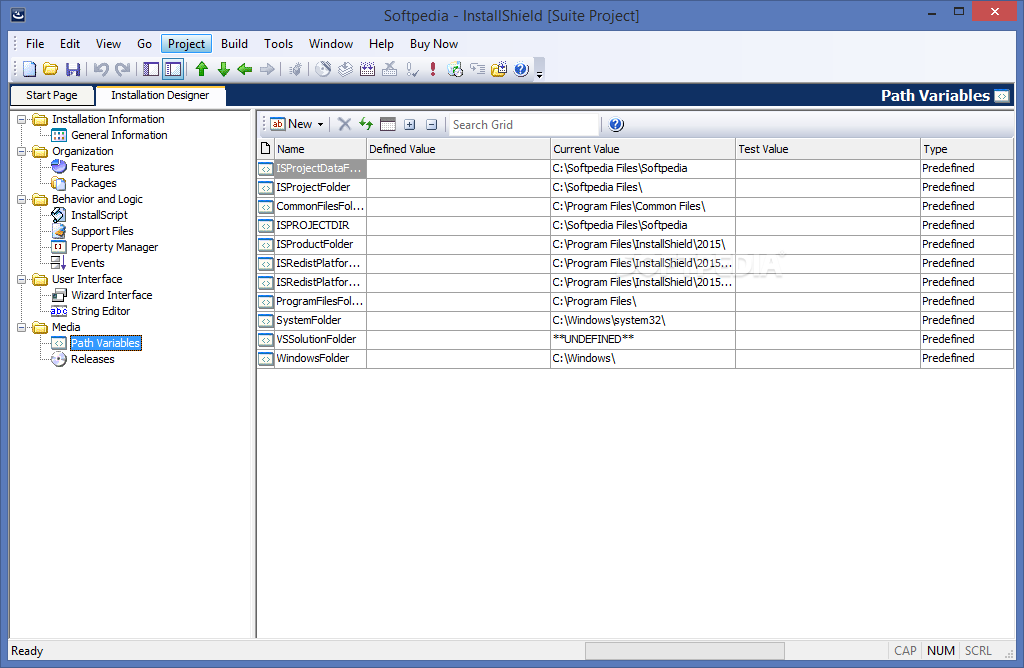Select the ISProjectFolder row name
Viewport: 1024px width, 668px height.
click(313, 187)
